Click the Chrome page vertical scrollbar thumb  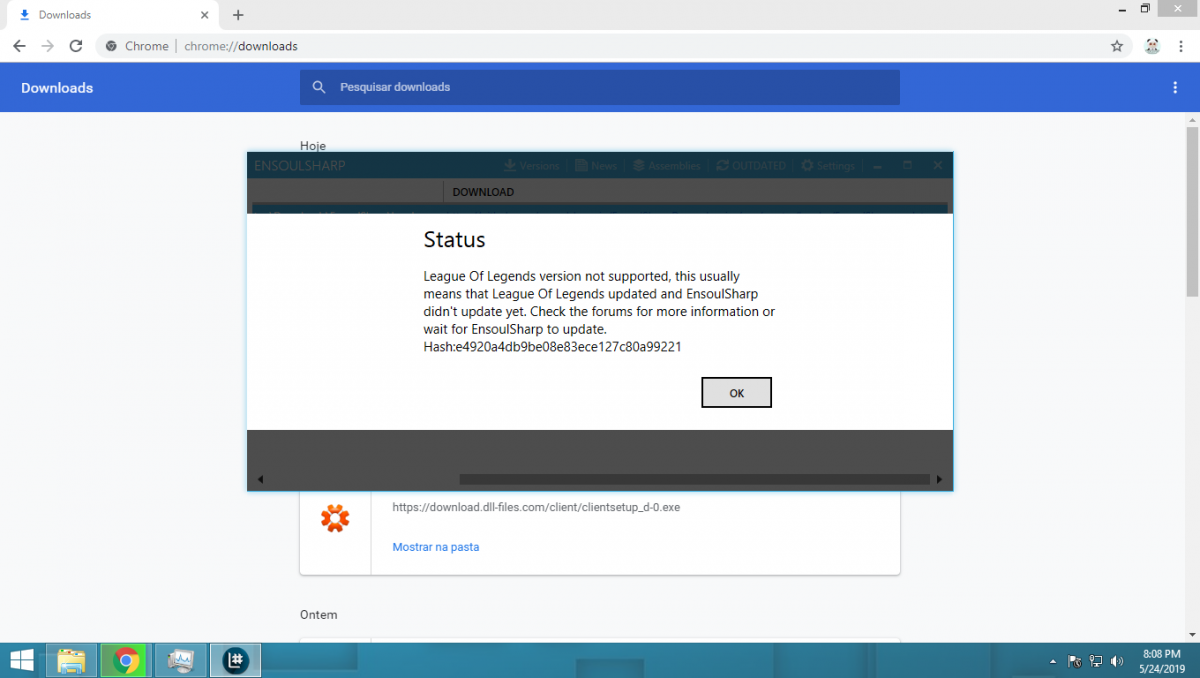(1192, 212)
